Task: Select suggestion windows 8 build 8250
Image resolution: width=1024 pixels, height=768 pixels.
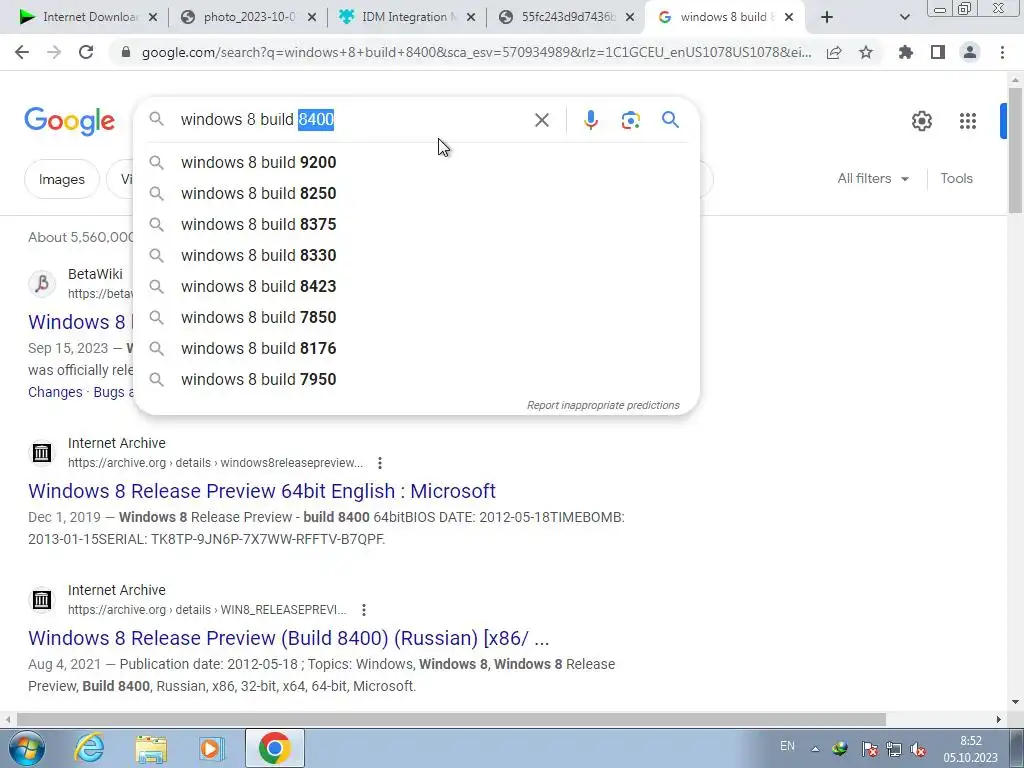Action: click(x=417, y=193)
